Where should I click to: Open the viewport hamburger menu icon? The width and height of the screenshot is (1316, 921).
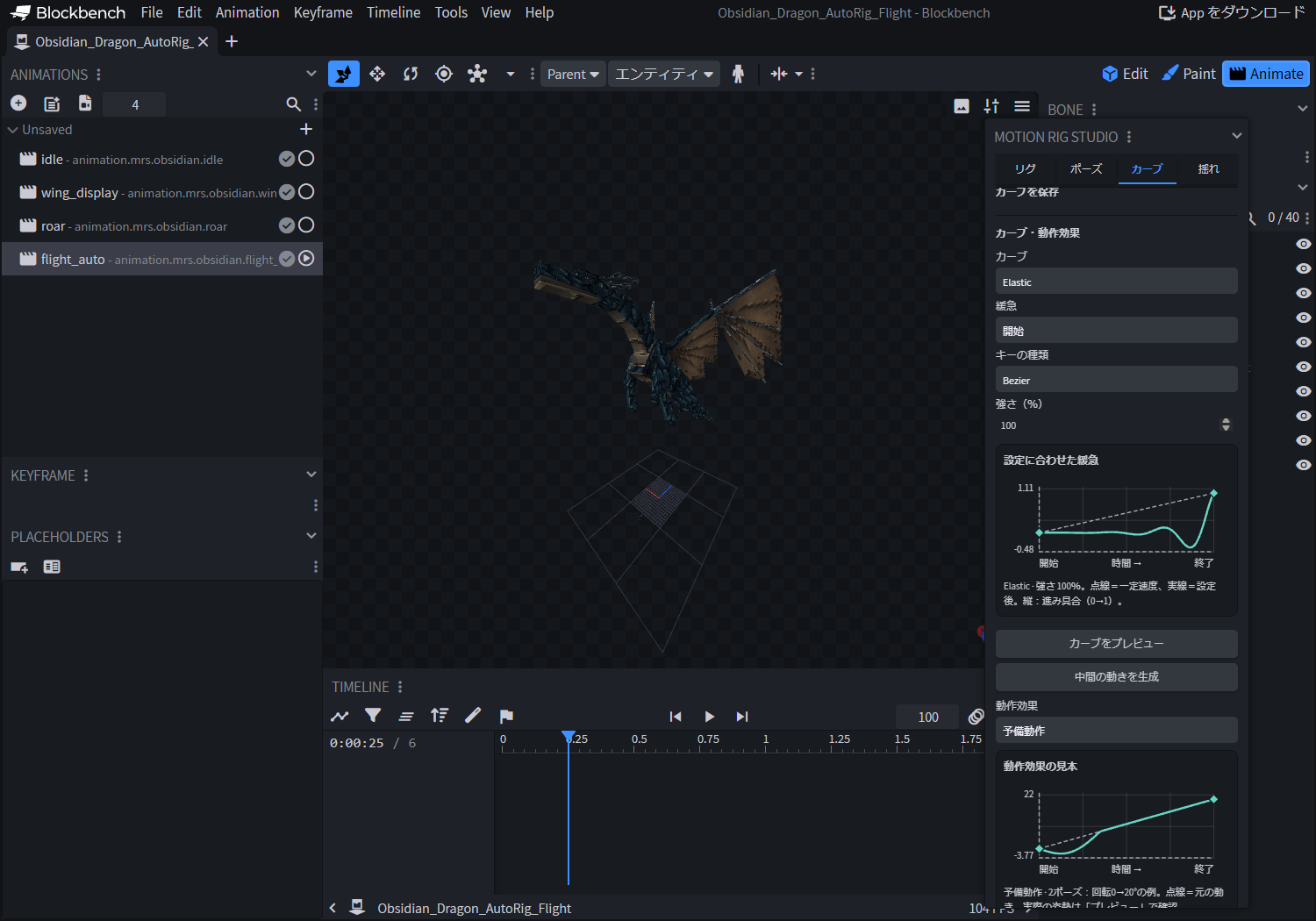(x=1022, y=106)
